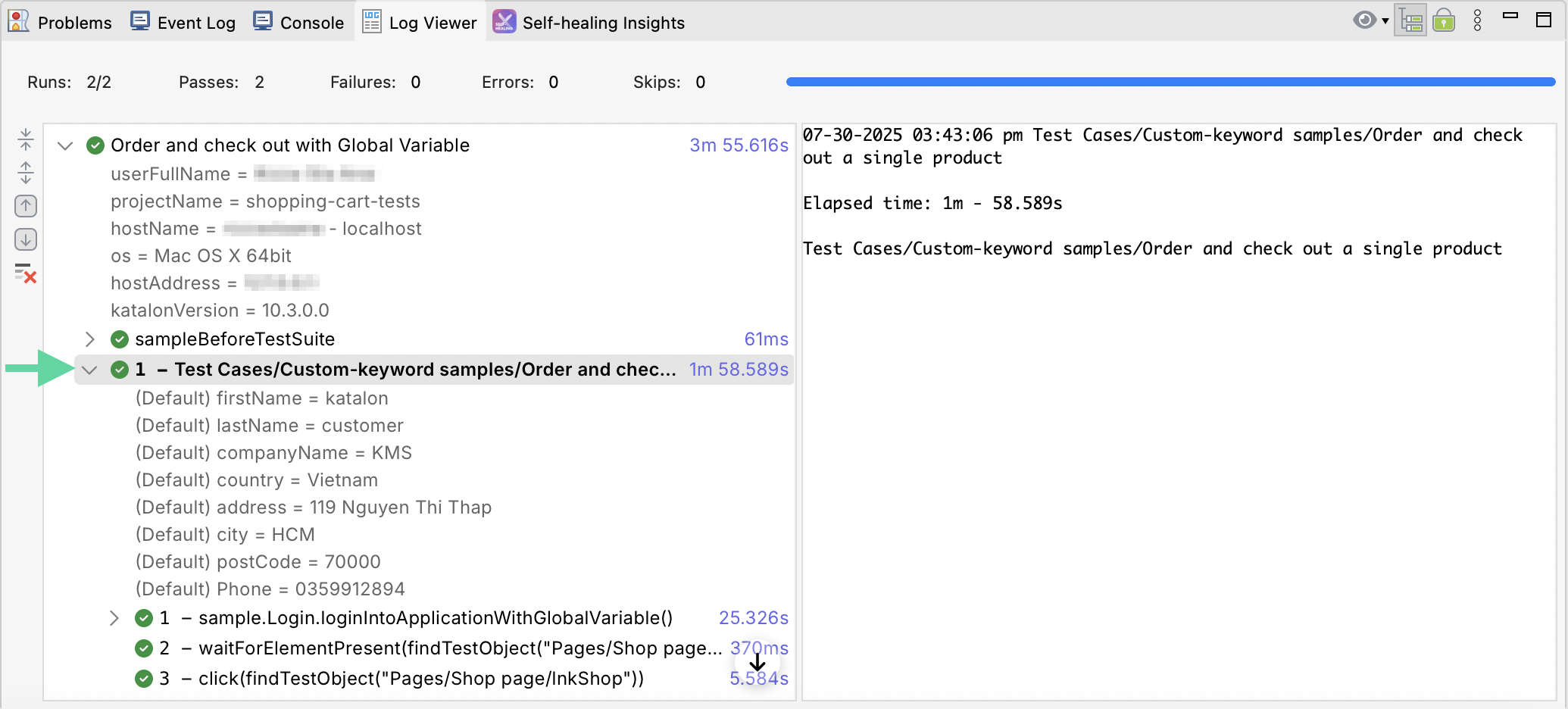This screenshot has height=709, width=1568.
Task: Open the Problems tab
Action: [x=60, y=22]
